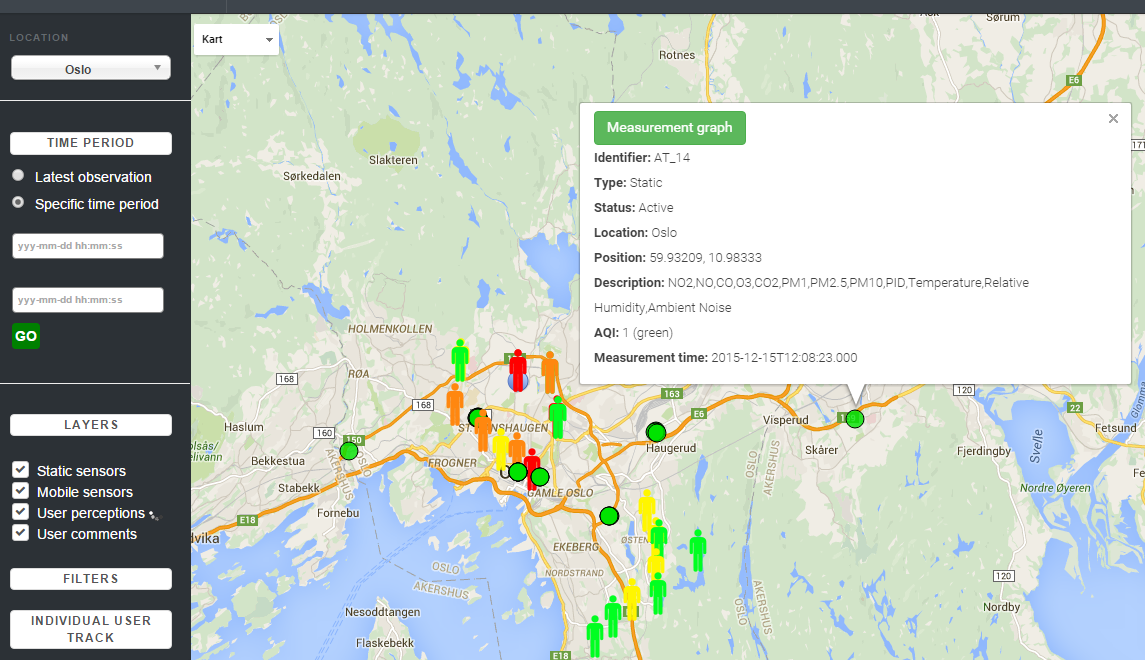
Task: Click the Fjerdingby place label on map
Action: (x=984, y=451)
